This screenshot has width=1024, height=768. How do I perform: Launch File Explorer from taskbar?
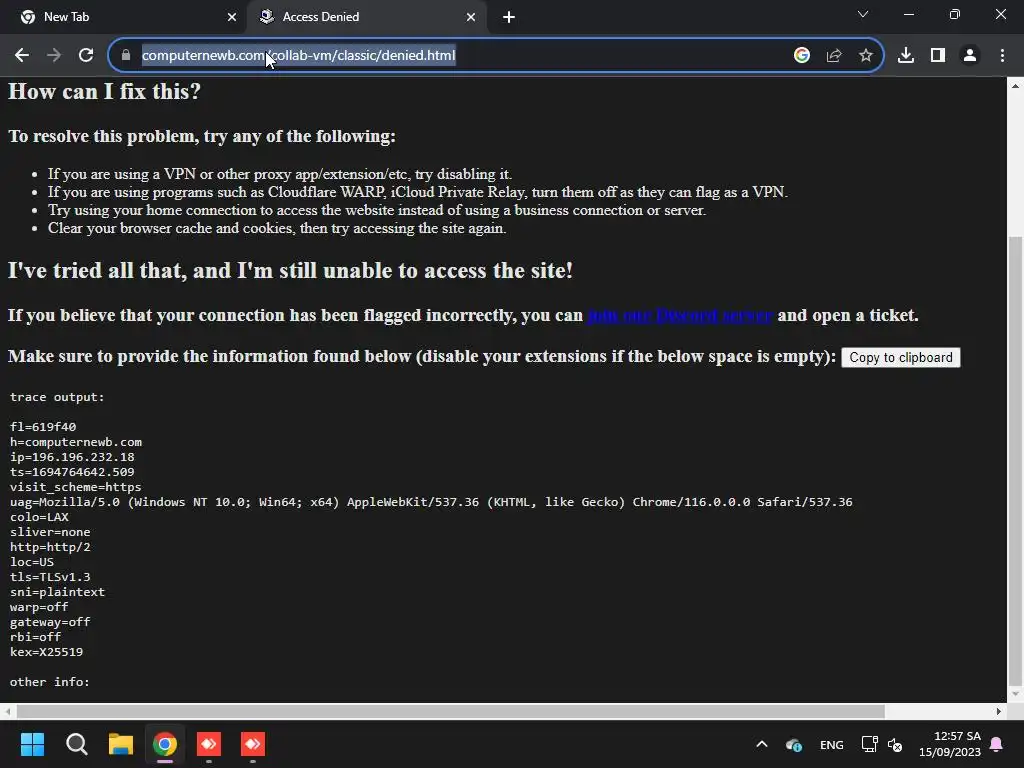pyautogui.click(x=121, y=744)
